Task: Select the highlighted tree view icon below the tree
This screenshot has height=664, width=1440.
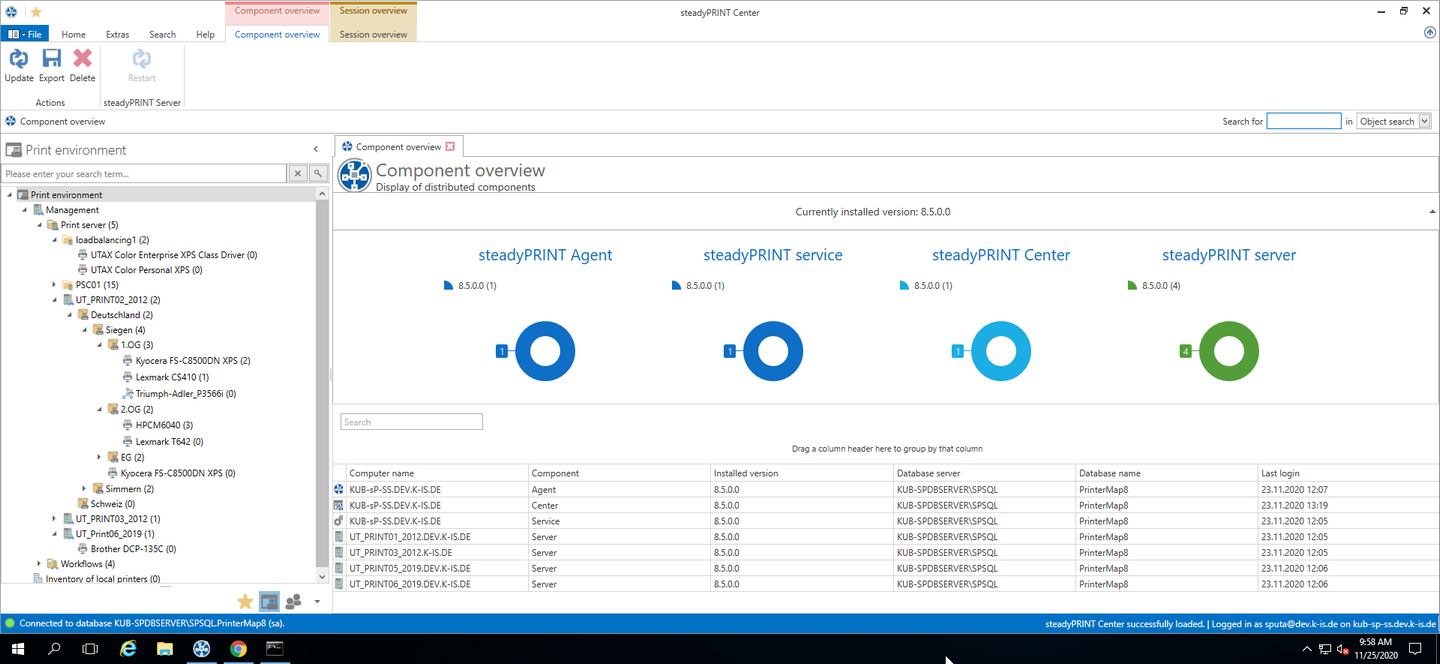Action: coord(269,601)
